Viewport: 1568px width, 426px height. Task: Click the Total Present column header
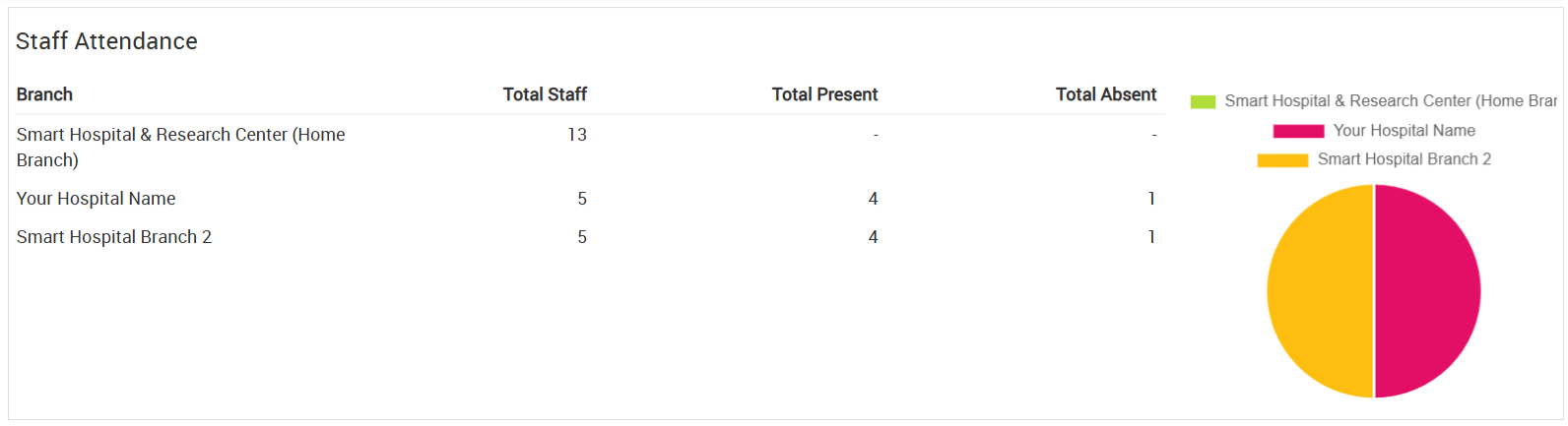[824, 94]
